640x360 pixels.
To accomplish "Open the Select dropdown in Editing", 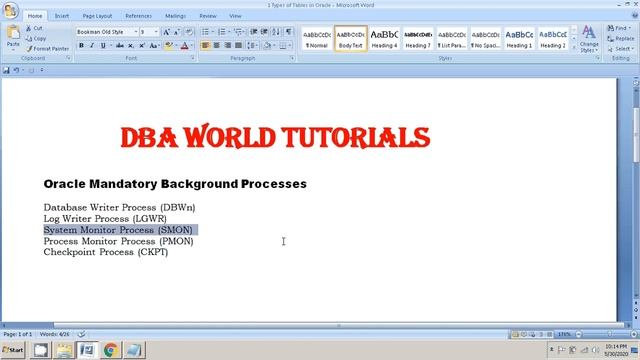I will coord(620,49).
